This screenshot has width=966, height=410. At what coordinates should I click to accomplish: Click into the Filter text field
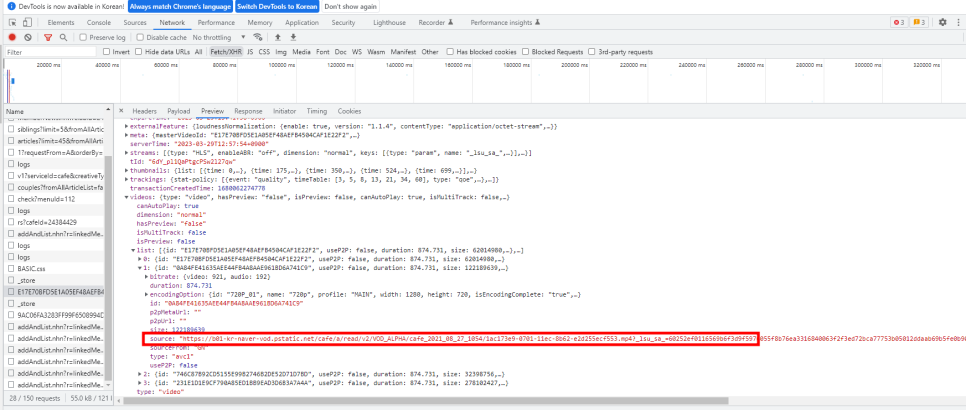pyautogui.click(x=51, y=52)
